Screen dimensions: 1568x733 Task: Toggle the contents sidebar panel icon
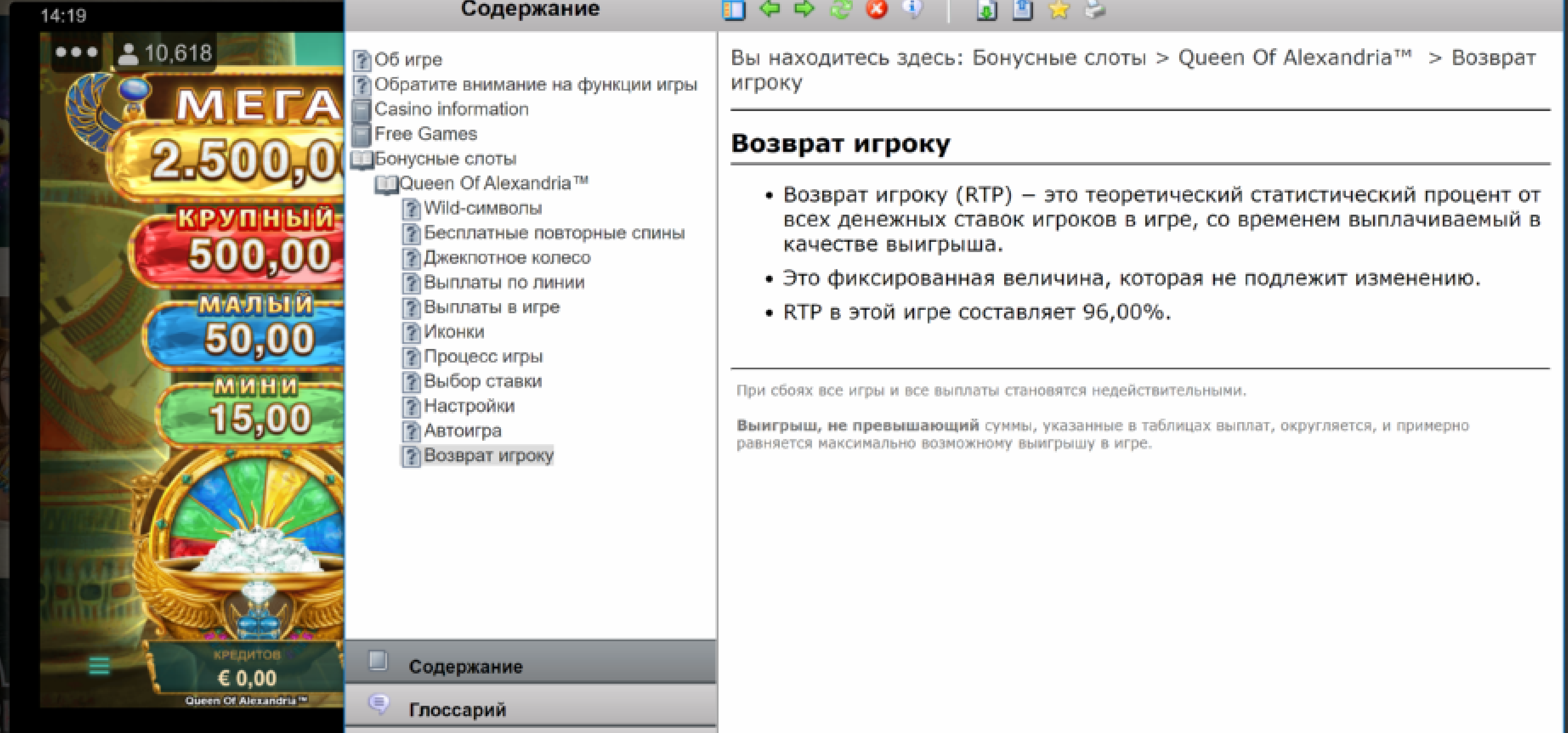pyautogui.click(x=733, y=10)
